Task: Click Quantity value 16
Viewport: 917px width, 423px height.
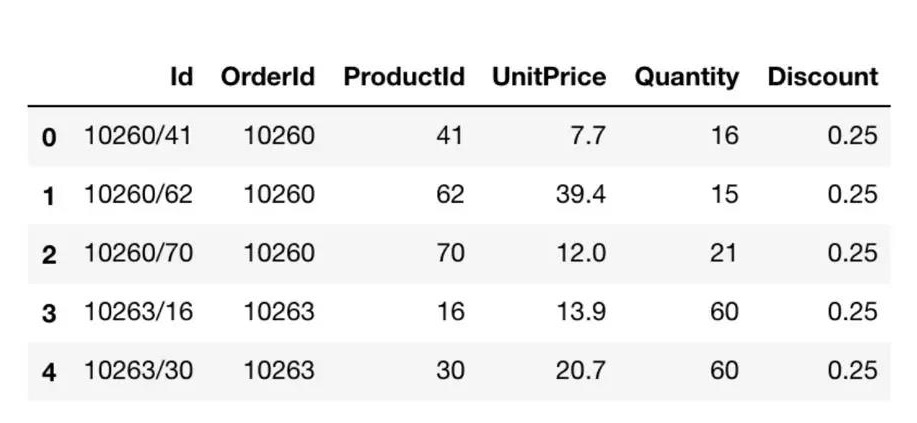Action: tap(725, 136)
